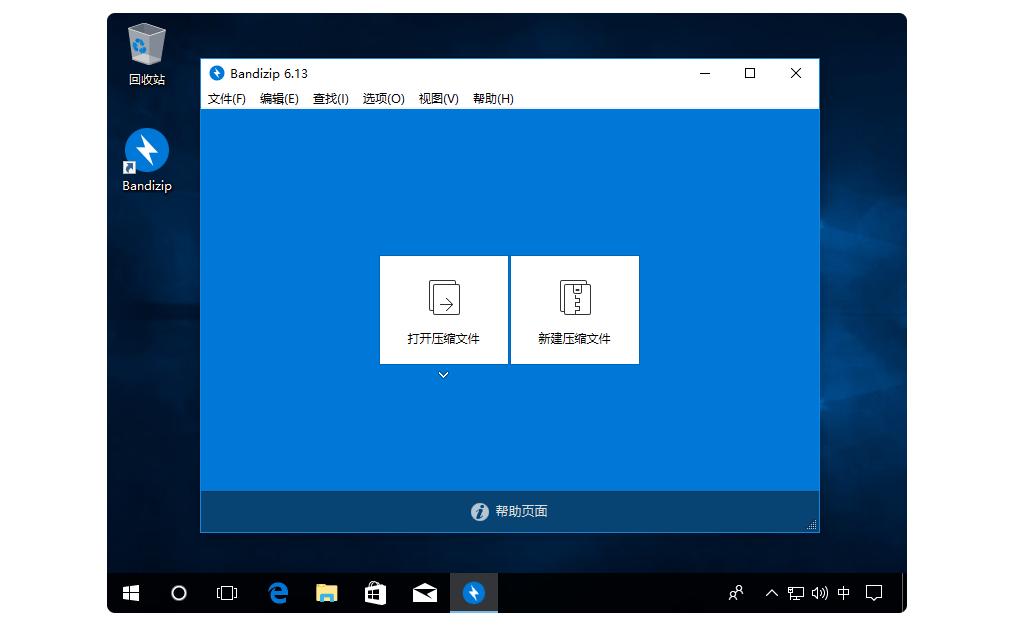Open the Action Center notification icon
Image resolution: width=1014 pixels, height=626 pixels.
coord(875,592)
